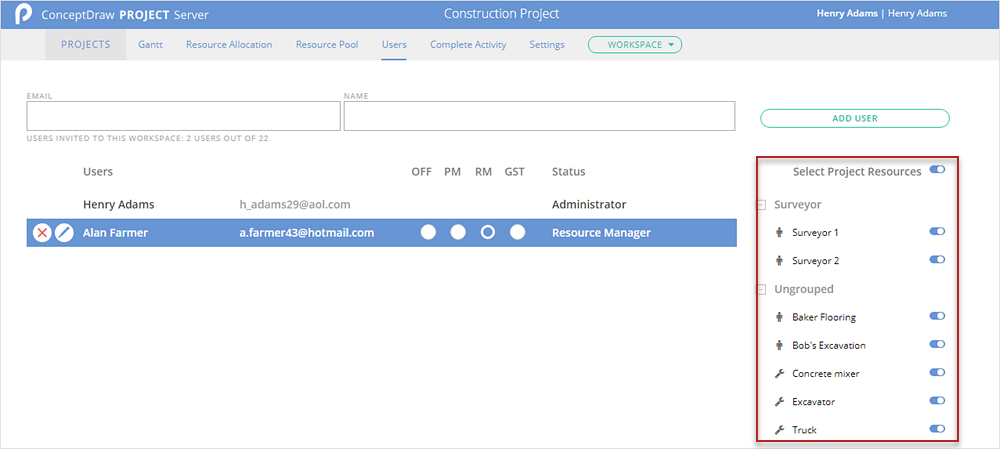
Task: Click the person icon next to Surveyor 2
Action: [x=779, y=261]
